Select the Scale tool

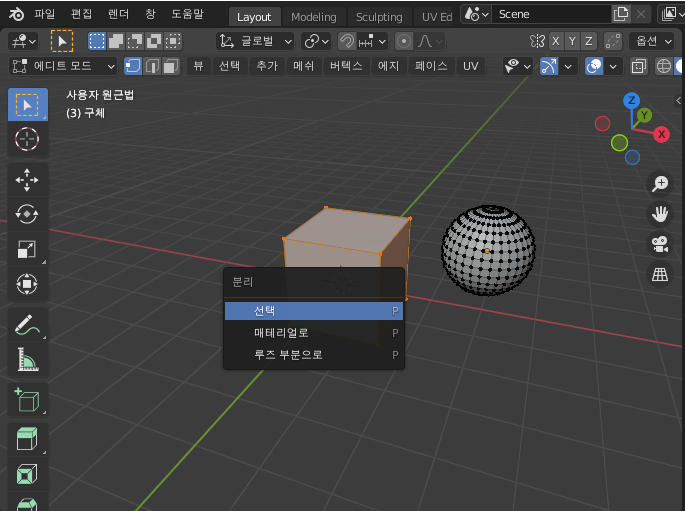coord(28,249)
